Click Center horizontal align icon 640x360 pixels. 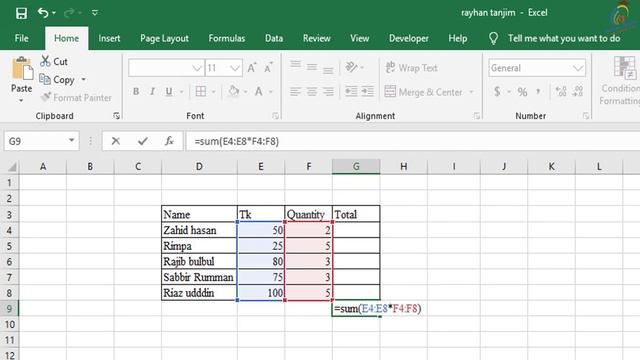pos(312,91)
